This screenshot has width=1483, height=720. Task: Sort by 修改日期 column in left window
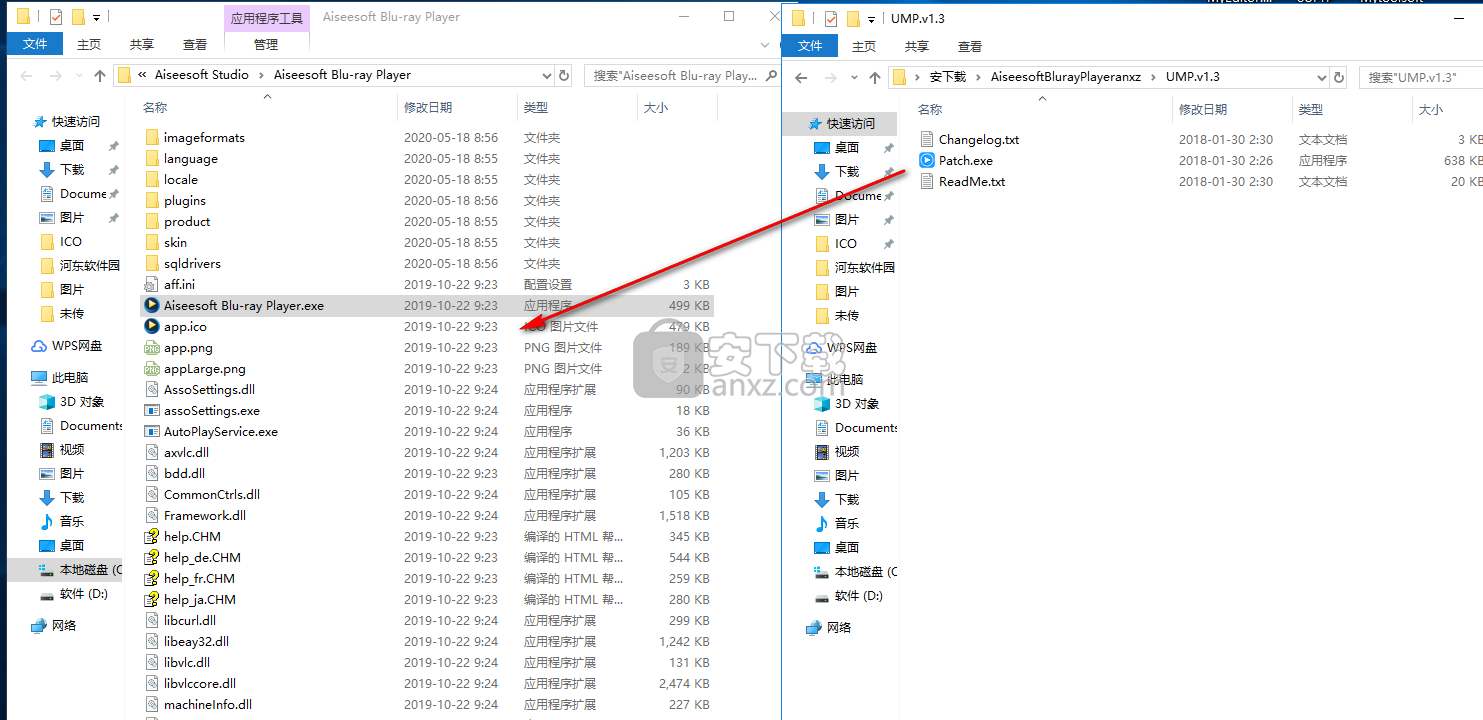428,108
